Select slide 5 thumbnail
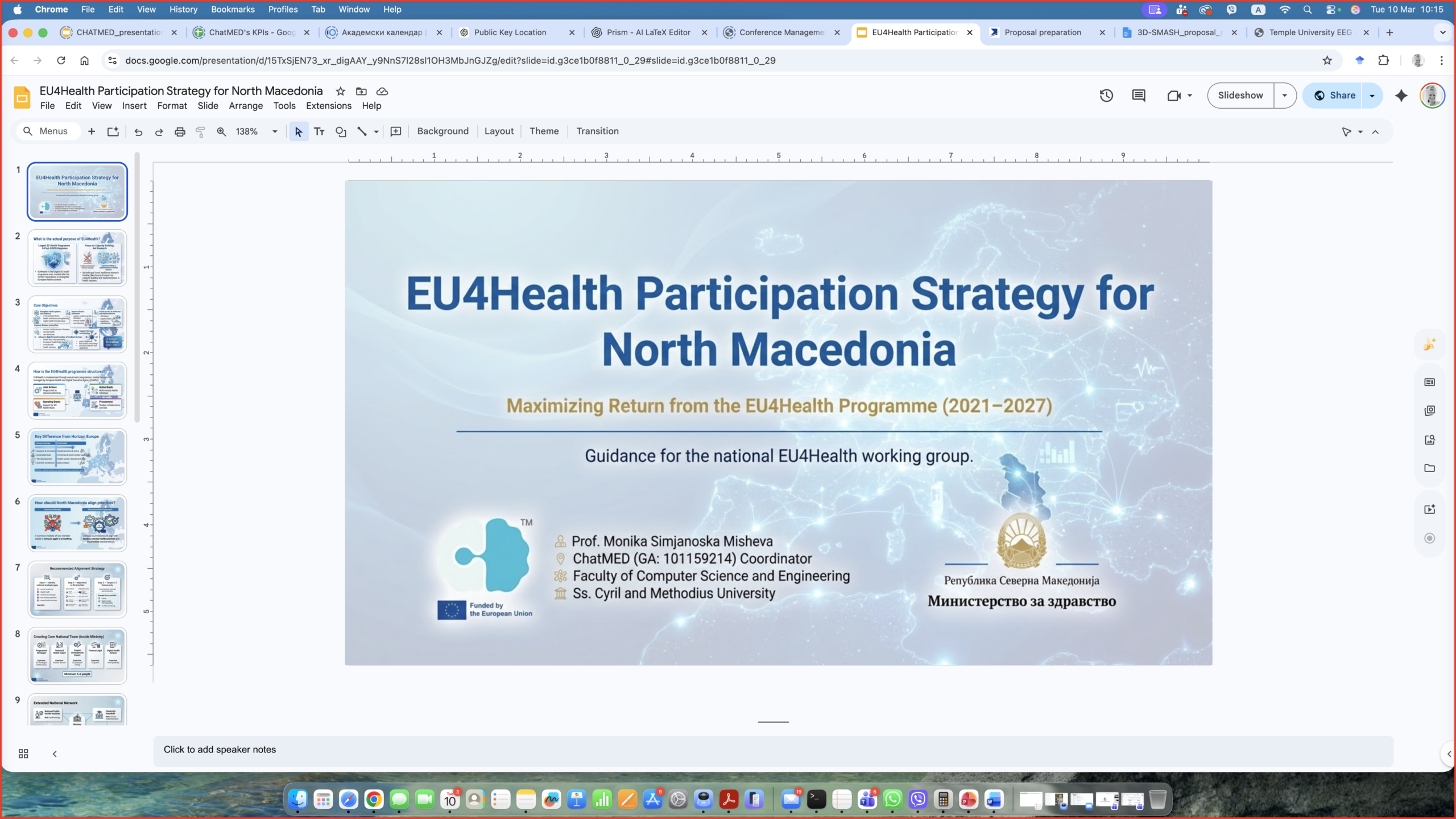 77,457
